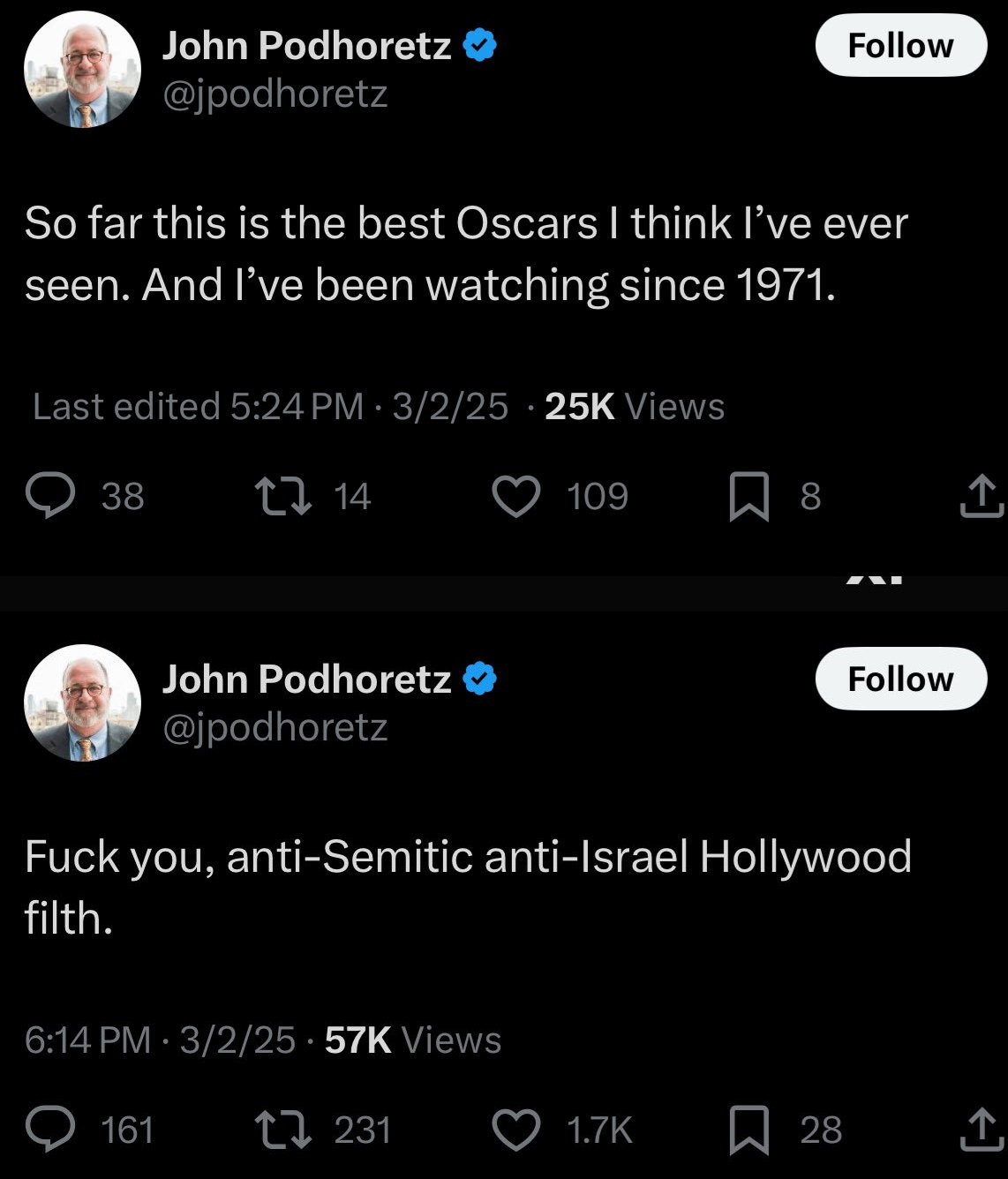
Task: Tap the verified badge on first tweet
Action: 480,46
